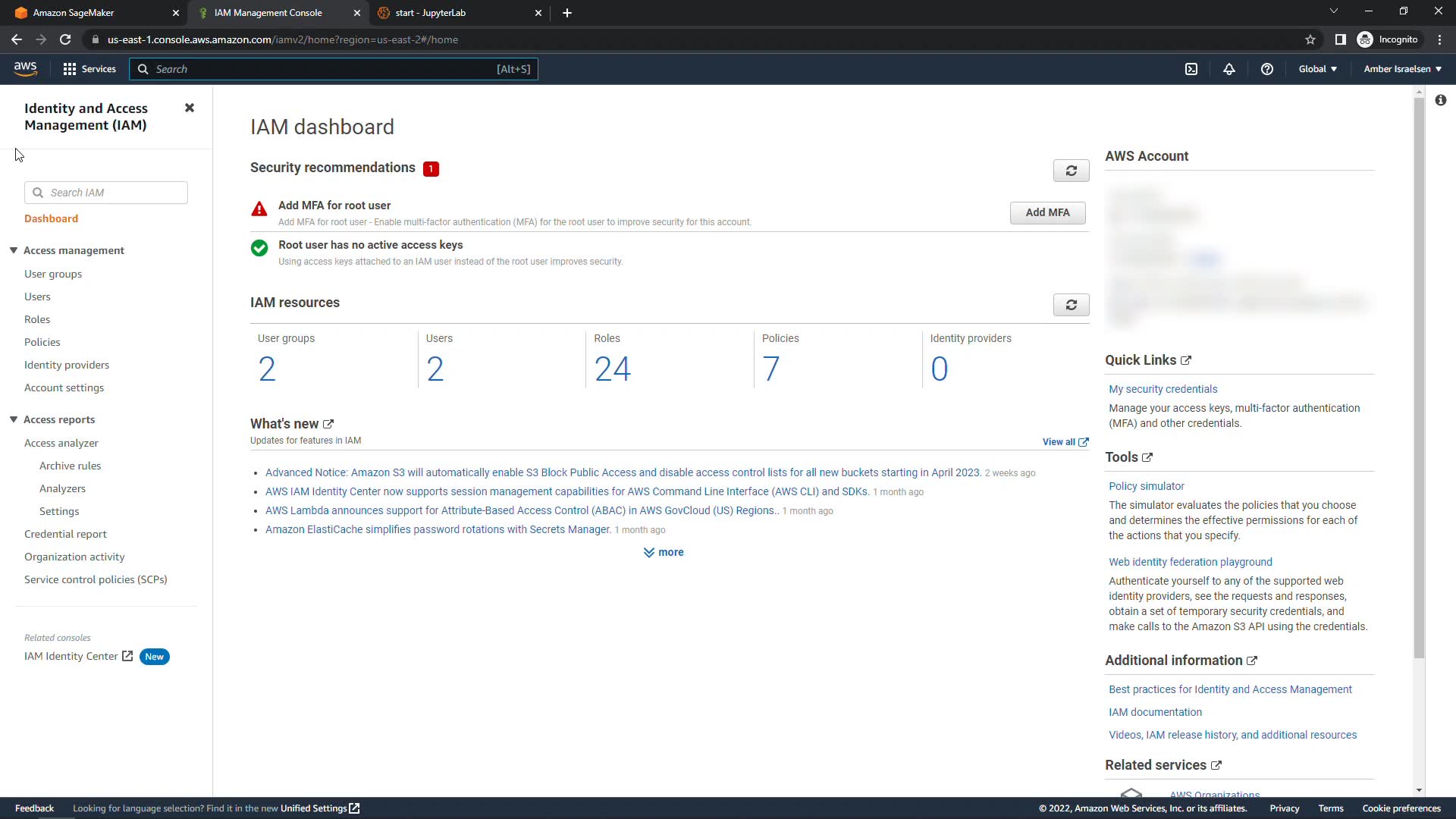
Task: Collapse the Access management section
Action: 14,250
